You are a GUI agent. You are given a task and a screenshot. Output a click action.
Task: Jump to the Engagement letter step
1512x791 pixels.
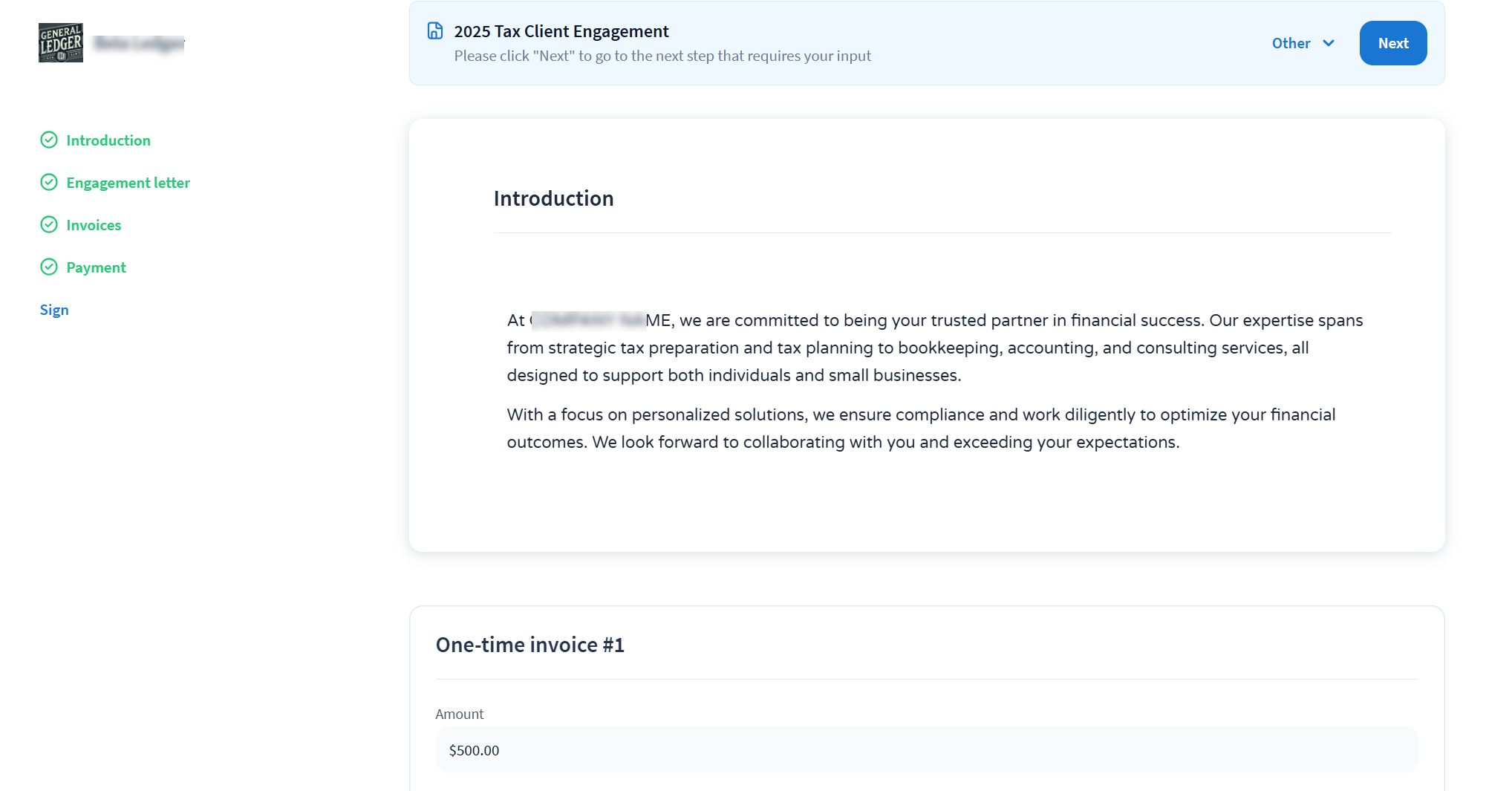(128, 183)
